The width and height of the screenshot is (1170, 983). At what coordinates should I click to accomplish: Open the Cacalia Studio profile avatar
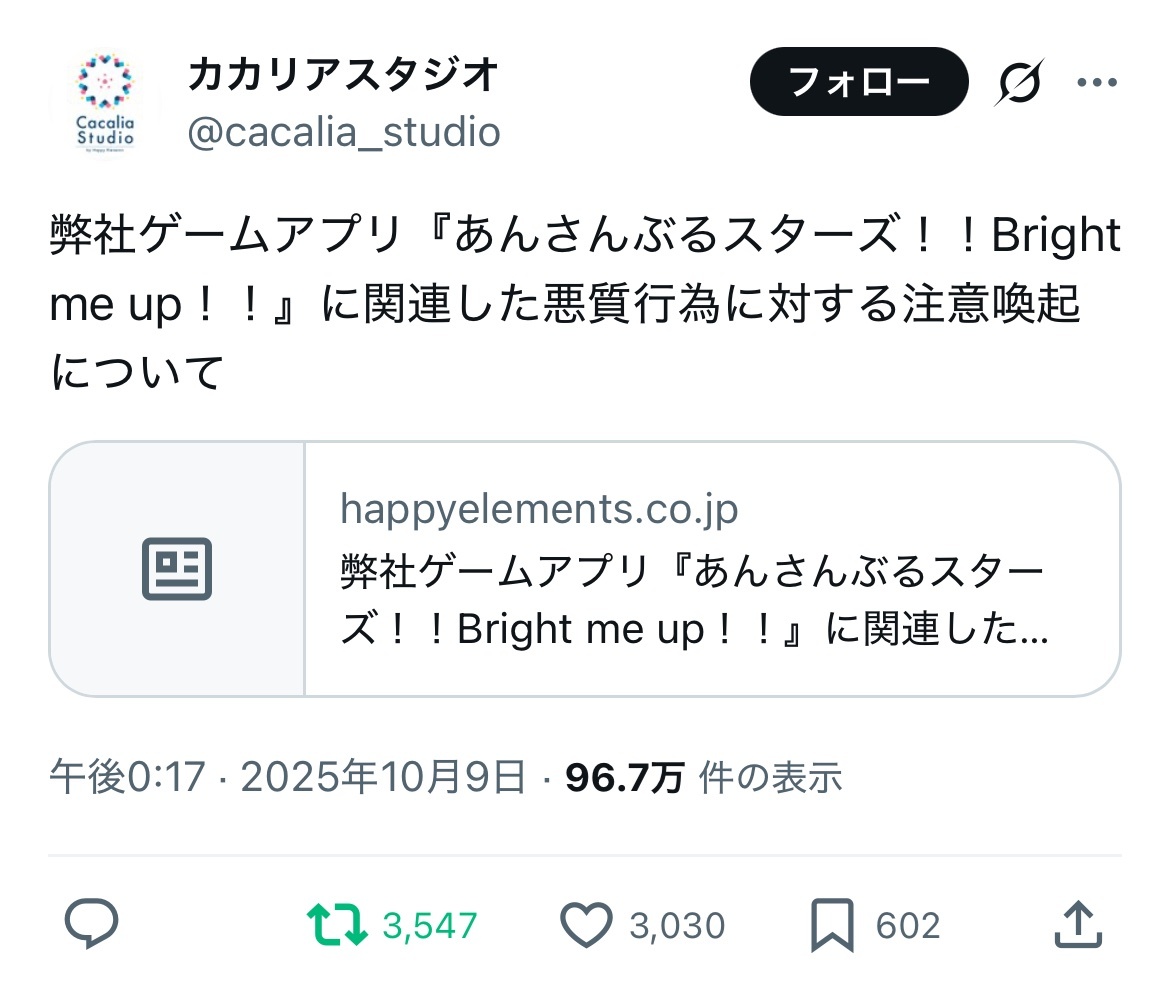click(x=104, y=104)
